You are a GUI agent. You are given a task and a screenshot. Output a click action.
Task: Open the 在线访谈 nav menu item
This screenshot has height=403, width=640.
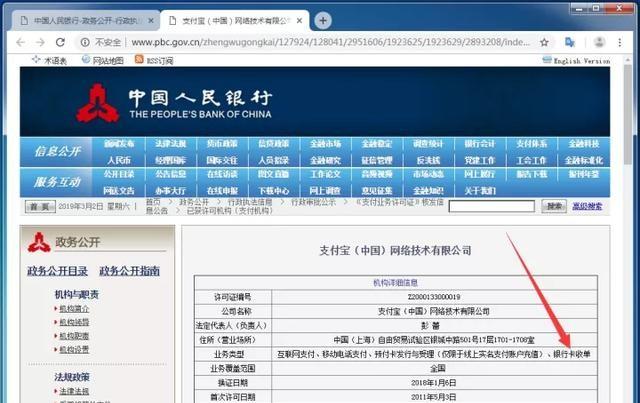click(x=222, y=174)
